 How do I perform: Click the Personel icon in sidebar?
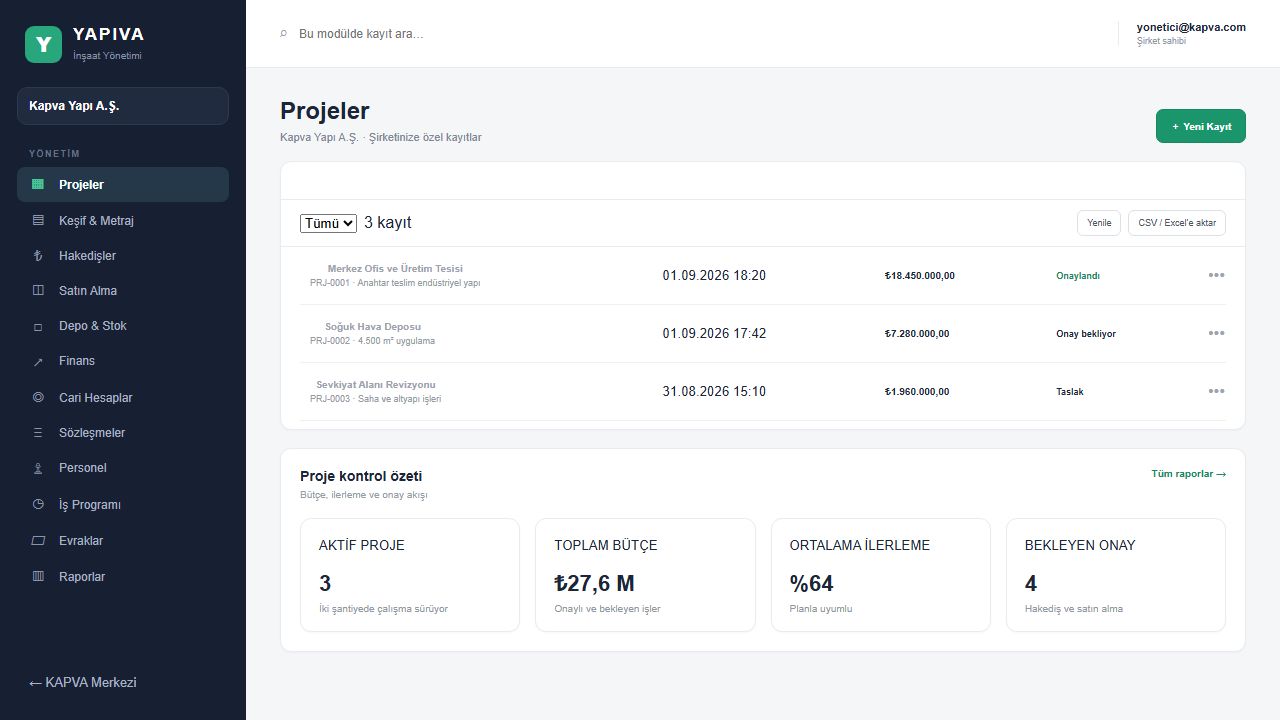pyautogui.click(x=38, y=468)
